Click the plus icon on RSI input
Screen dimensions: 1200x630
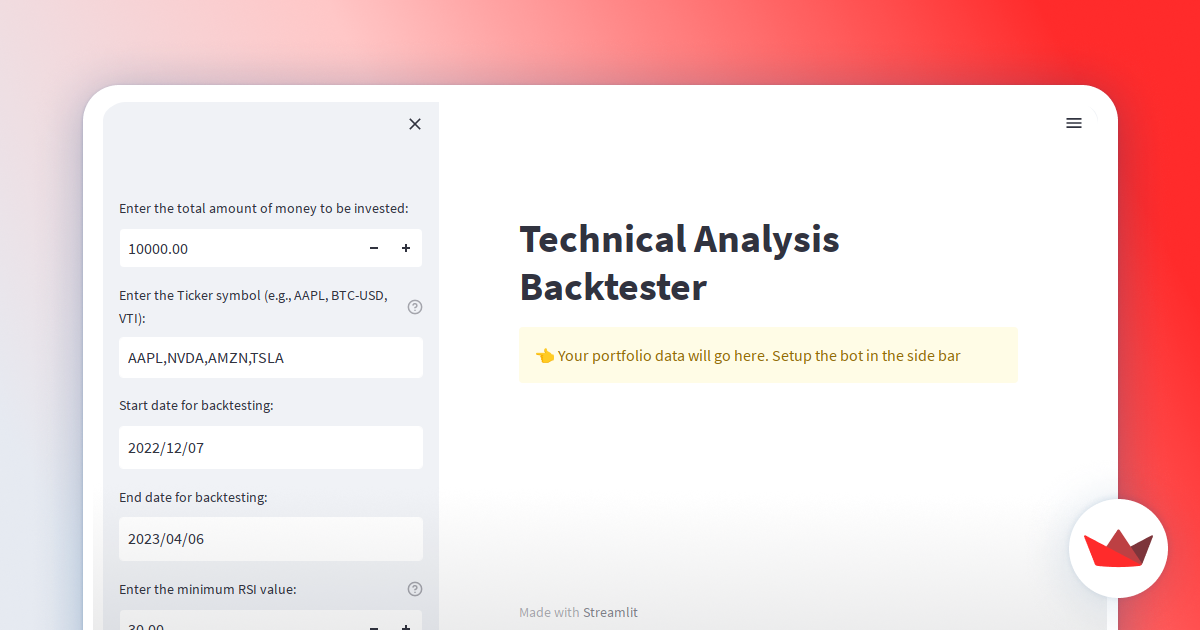(406, 625)
